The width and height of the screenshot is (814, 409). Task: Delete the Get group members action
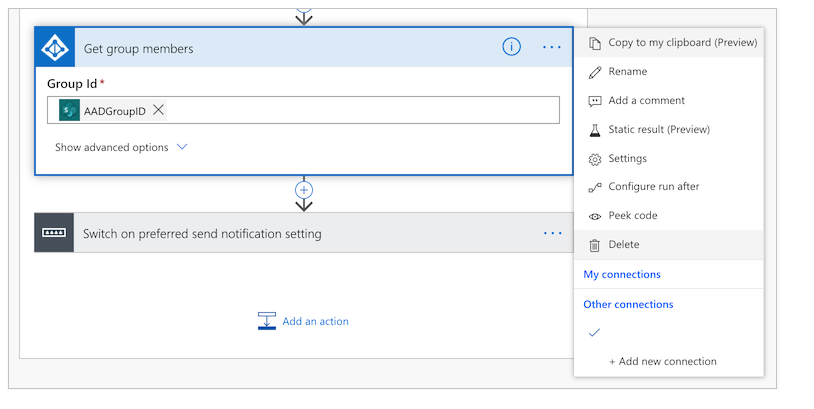[623, 244]
